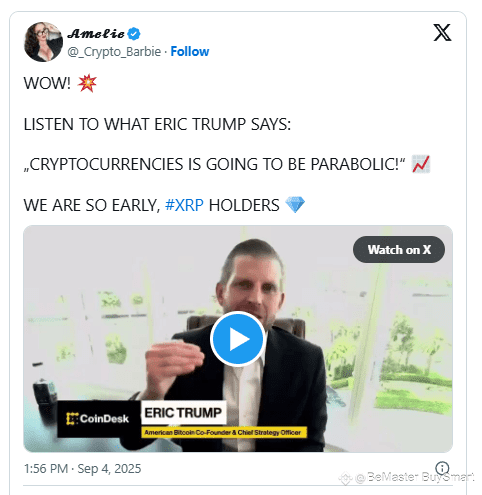Play the Eric Trump video
Image resolution: width=482 pixels, height=495 pixels.
click(x=238, y=339)
